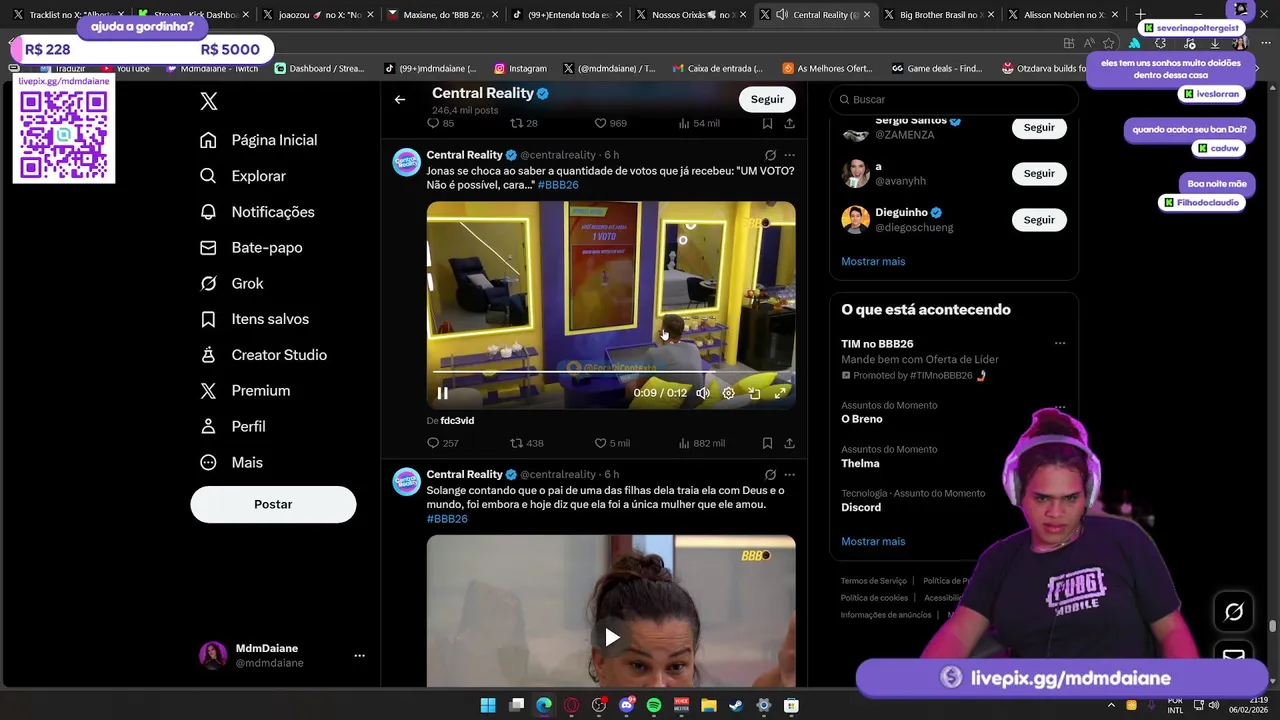Screen dimensions: 1280x720
Task: Toggle picture-in-picture on video
Action: pyautogui.click(x=755, y=393)
